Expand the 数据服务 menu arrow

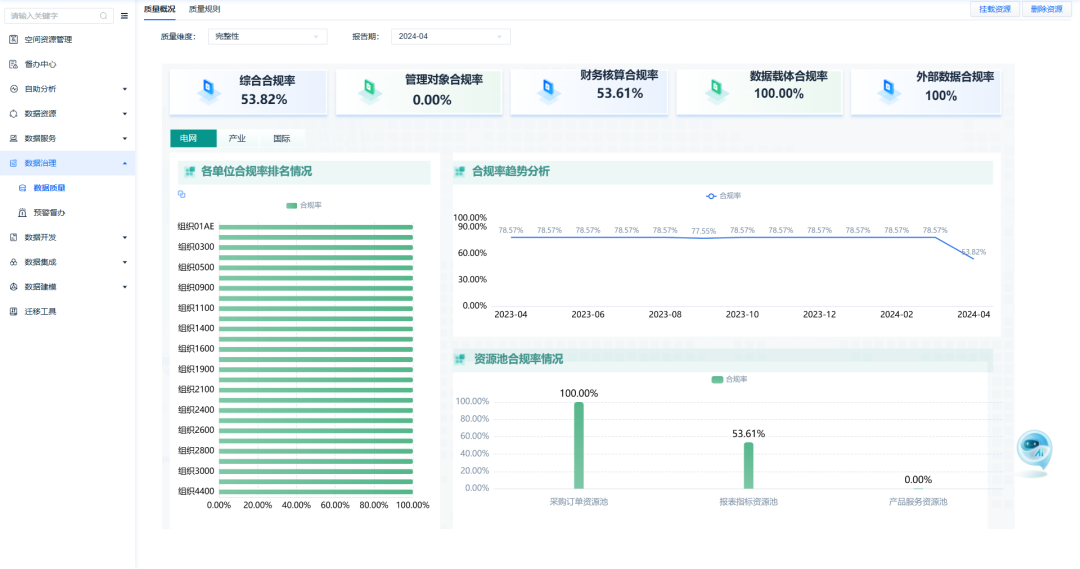tap(125, 138)
